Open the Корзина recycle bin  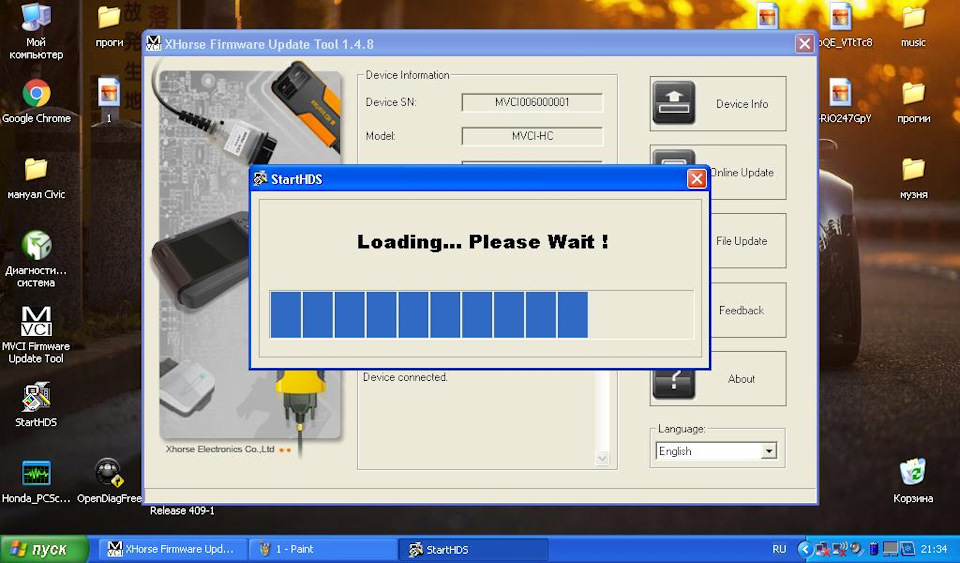913,482
